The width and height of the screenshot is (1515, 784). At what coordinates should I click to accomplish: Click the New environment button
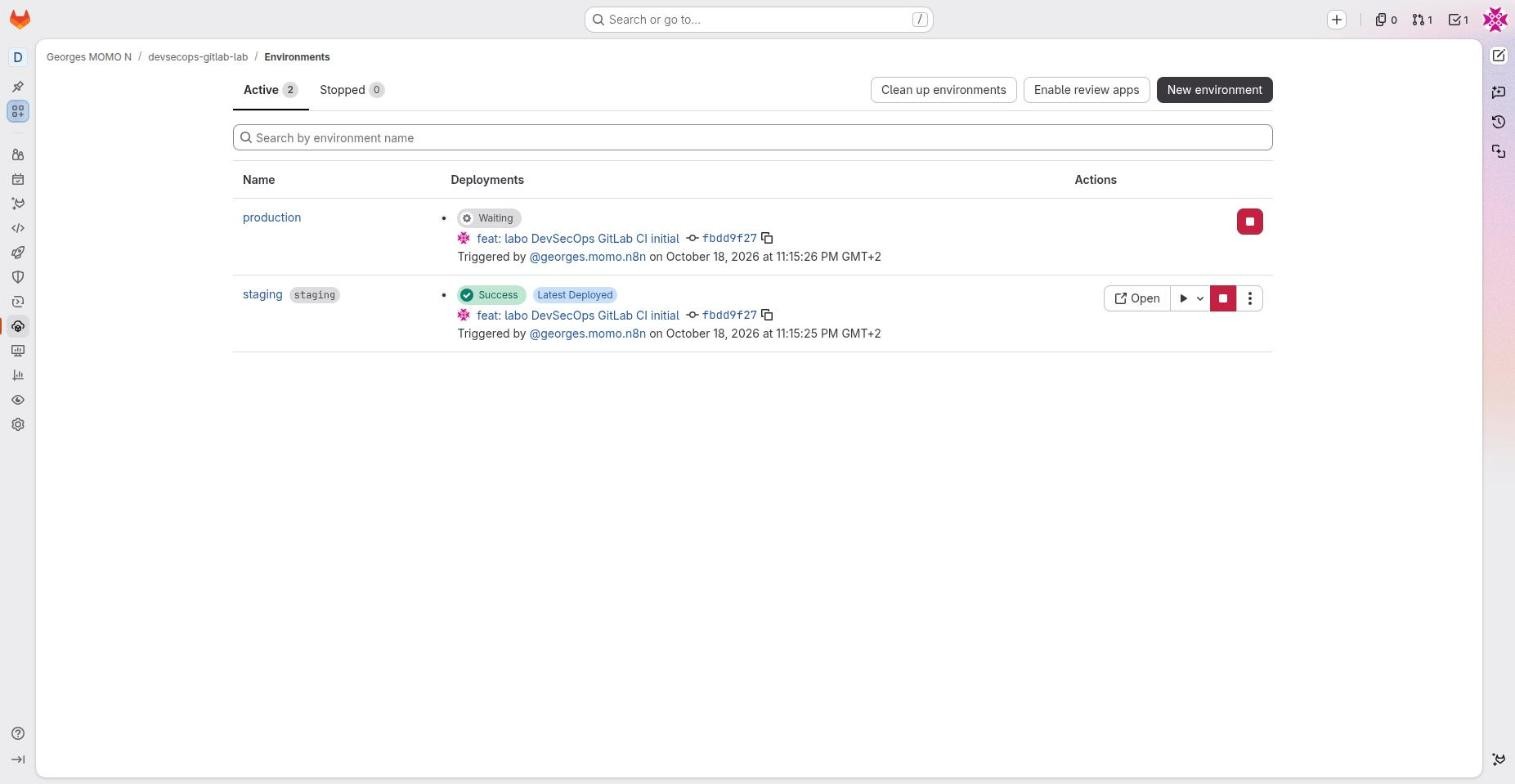pos(1214,90)
